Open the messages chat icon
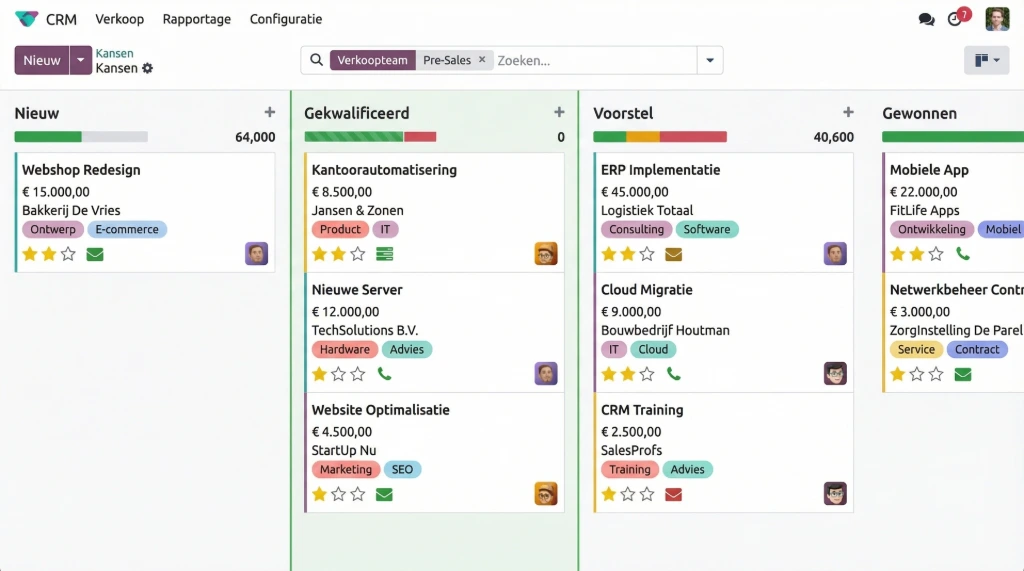This screenshot has height=571, width=1024. 926,19
